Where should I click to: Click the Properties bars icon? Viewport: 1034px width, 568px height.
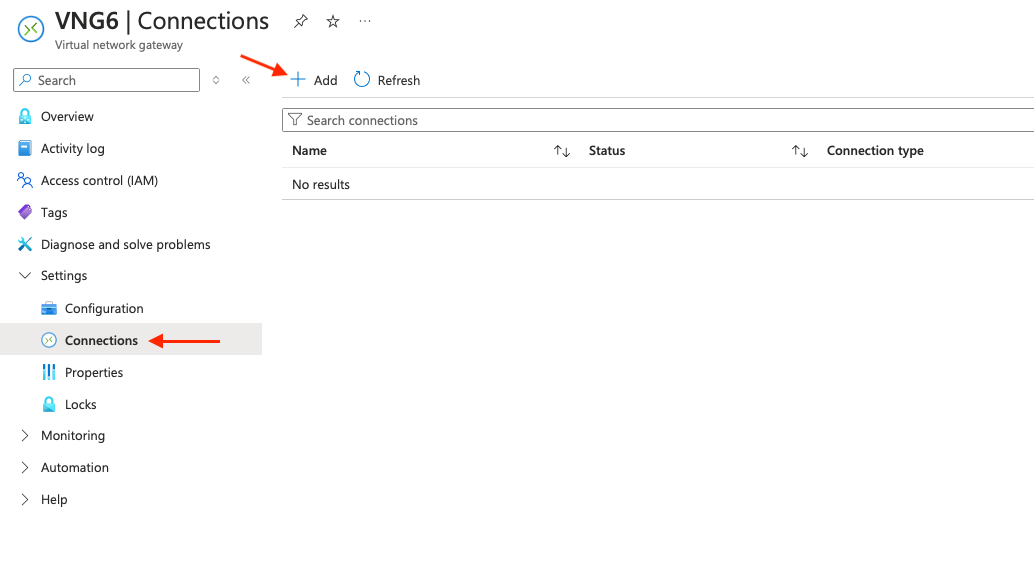tap(49, 372)
